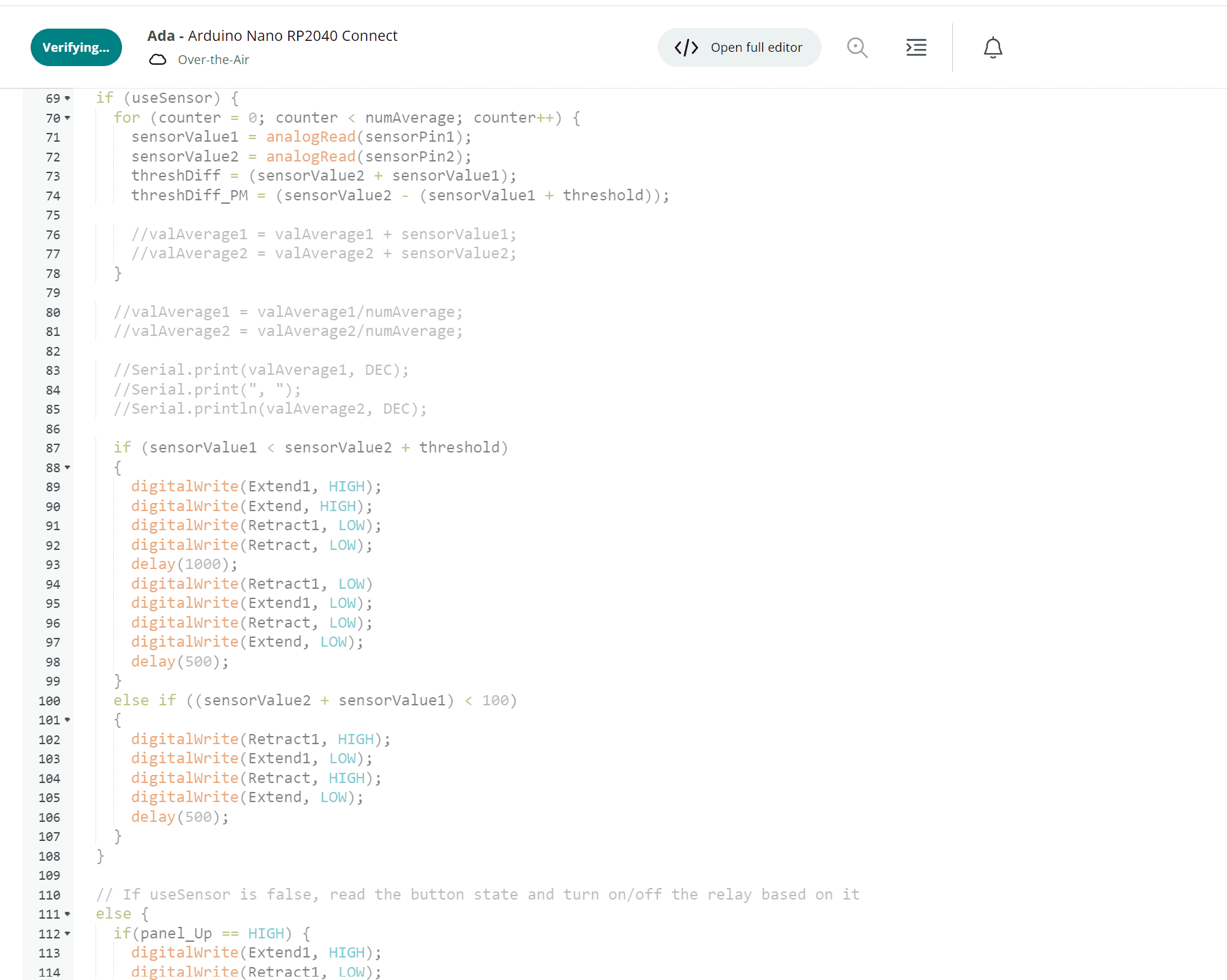This screenshot has width=1227, height=980.
Task: Click line number 93 in the gutter
Action: (x=52, y=565)
